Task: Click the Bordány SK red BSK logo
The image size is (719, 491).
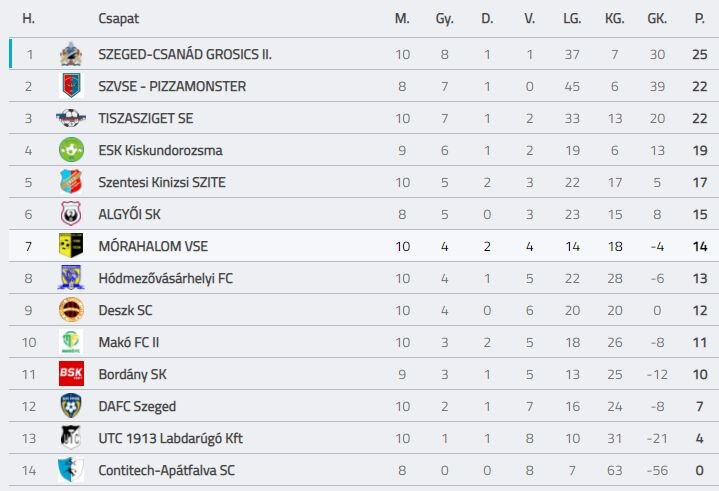Action: (70, 374)
